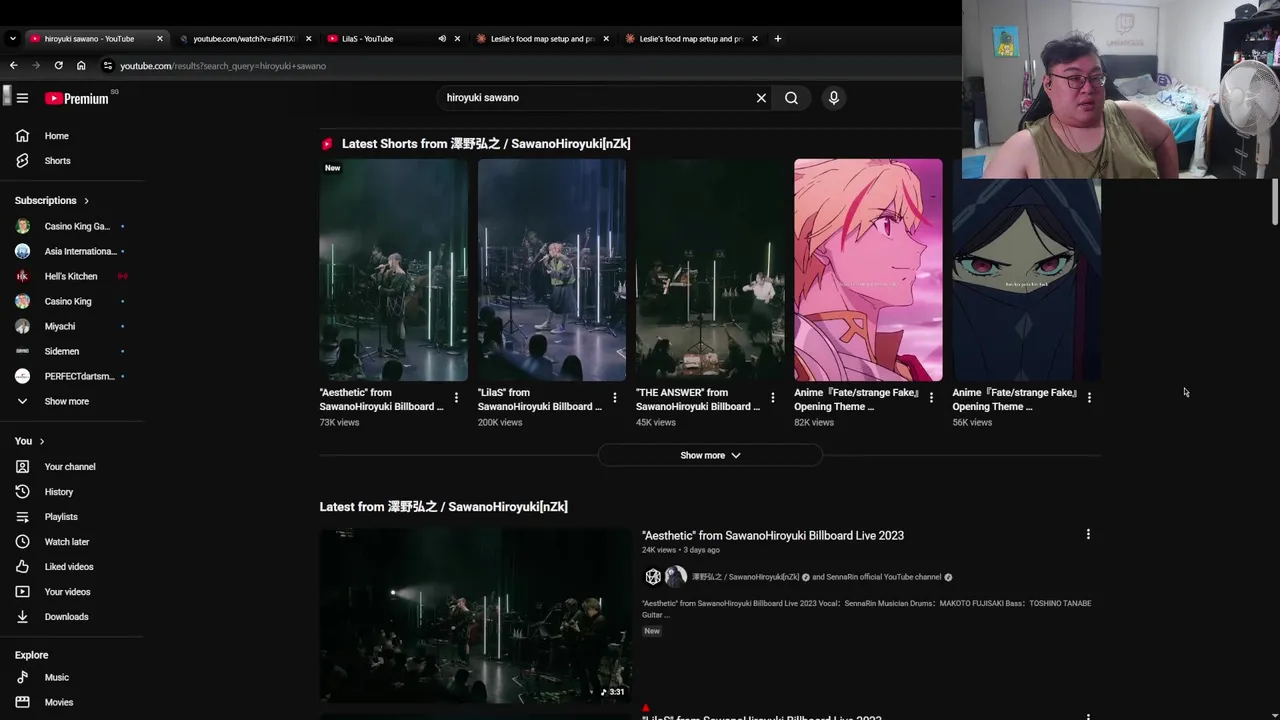The width and height of the screenshot is (1280, 720).
Task: Switch to first Leslie's food map tab
Action: (x=542, y=39)
